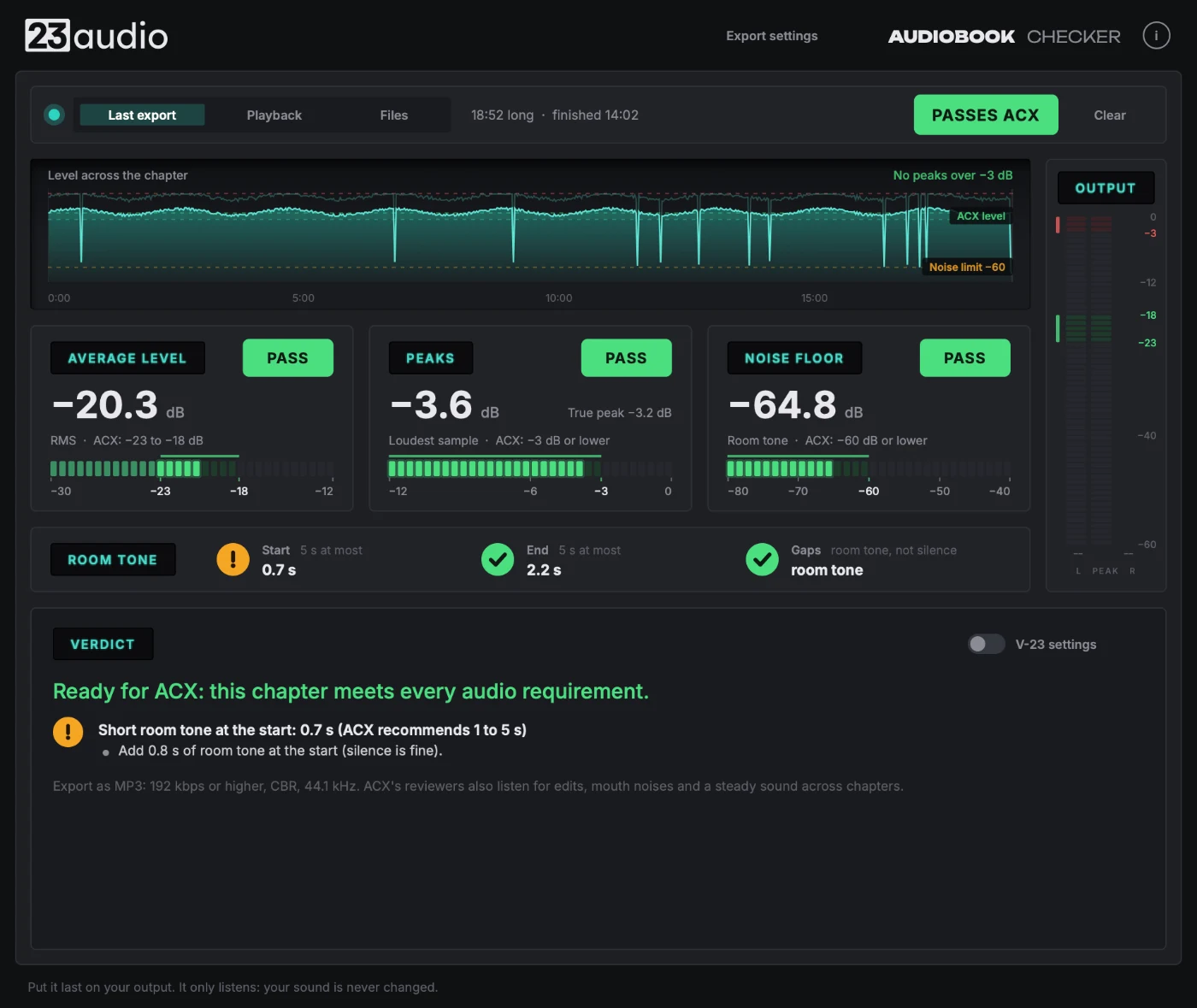Click the 'Ready for ACX' verdict headline
This screenshot has height=1008, width=1197.
(351, 691)
